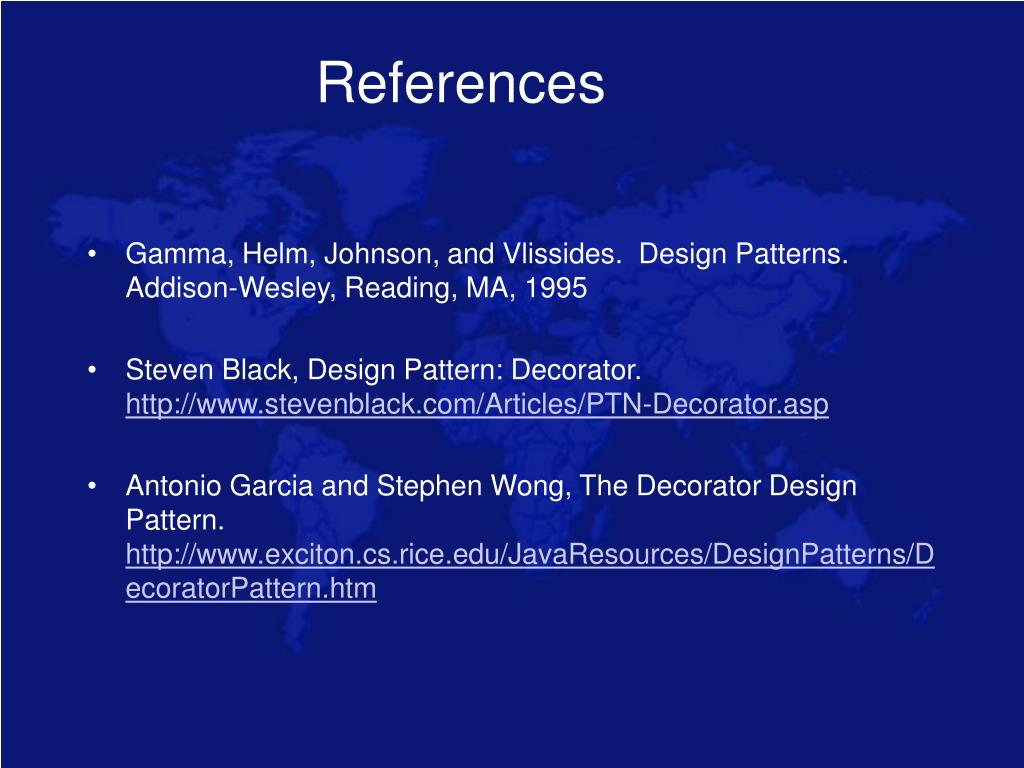This screenshot has width=1024, height=768.
Task: Select the 'References' slide title
Action: (x=461, y=82)
